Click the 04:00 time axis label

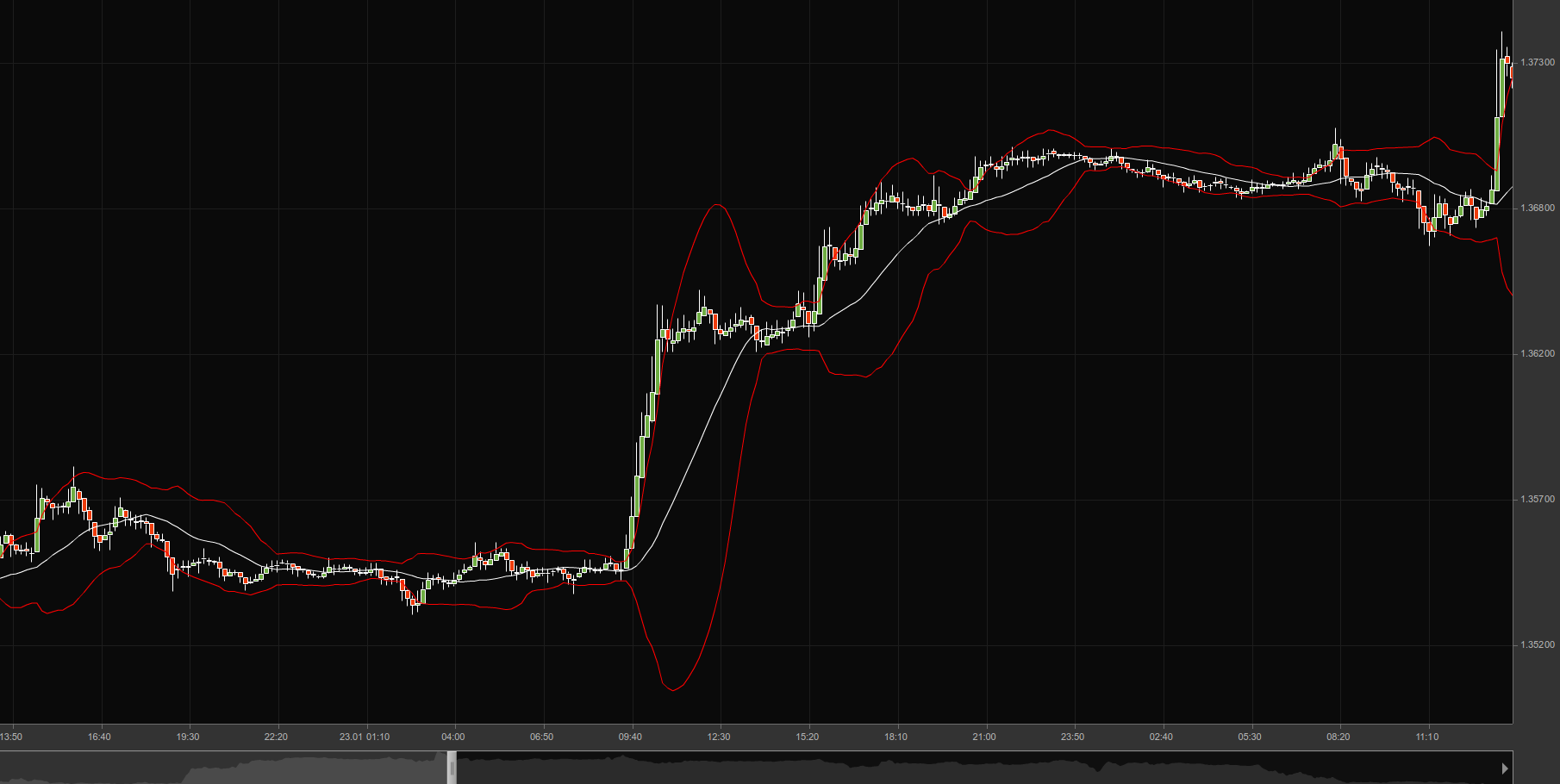pyautogui.click(x=452, y=737)
